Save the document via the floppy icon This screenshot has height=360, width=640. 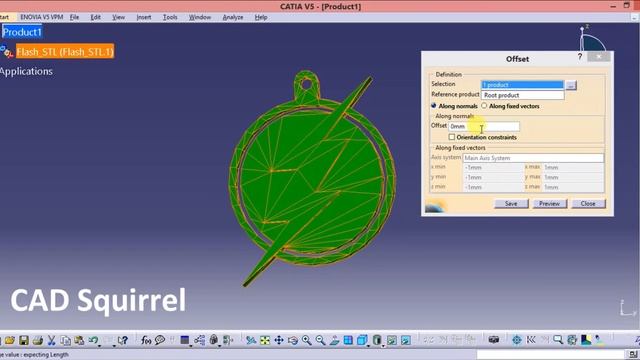pyautogui.click(x=24, y=340)
